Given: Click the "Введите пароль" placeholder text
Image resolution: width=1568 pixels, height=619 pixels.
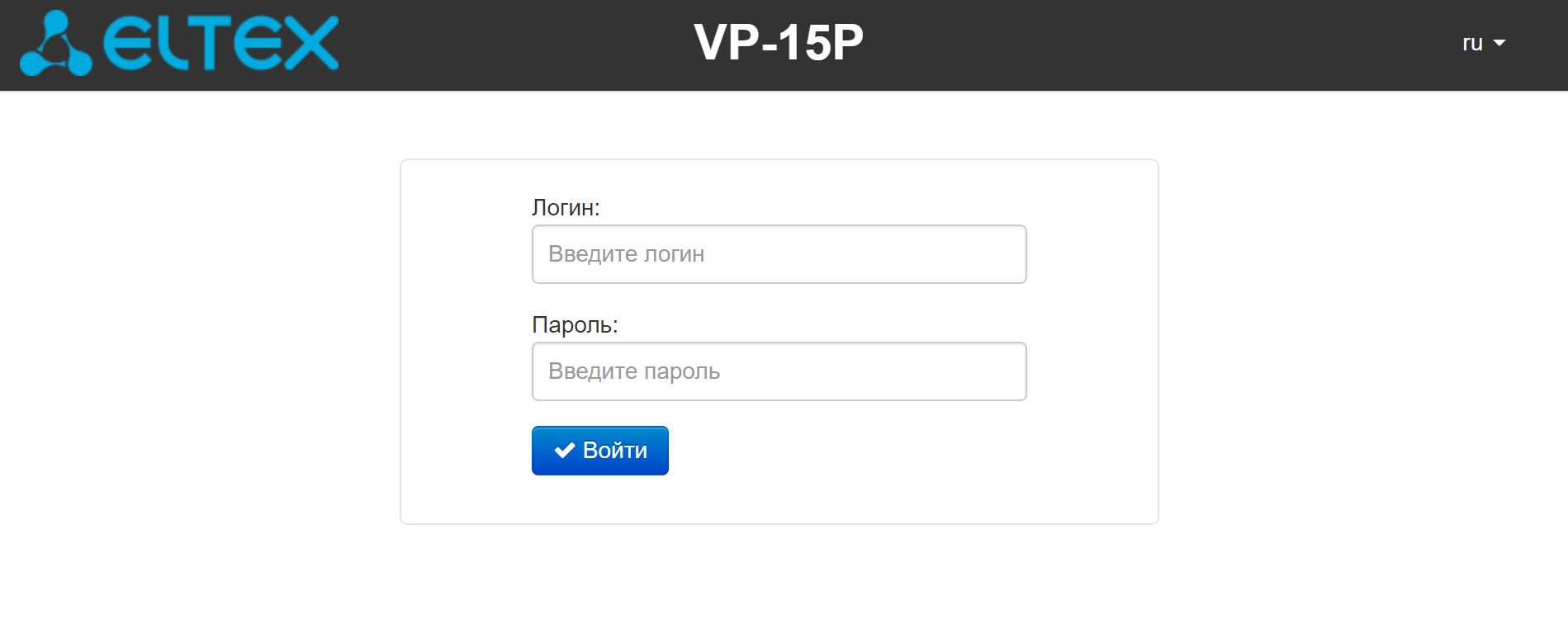Looking at the screenshot, I should (634, 371).
